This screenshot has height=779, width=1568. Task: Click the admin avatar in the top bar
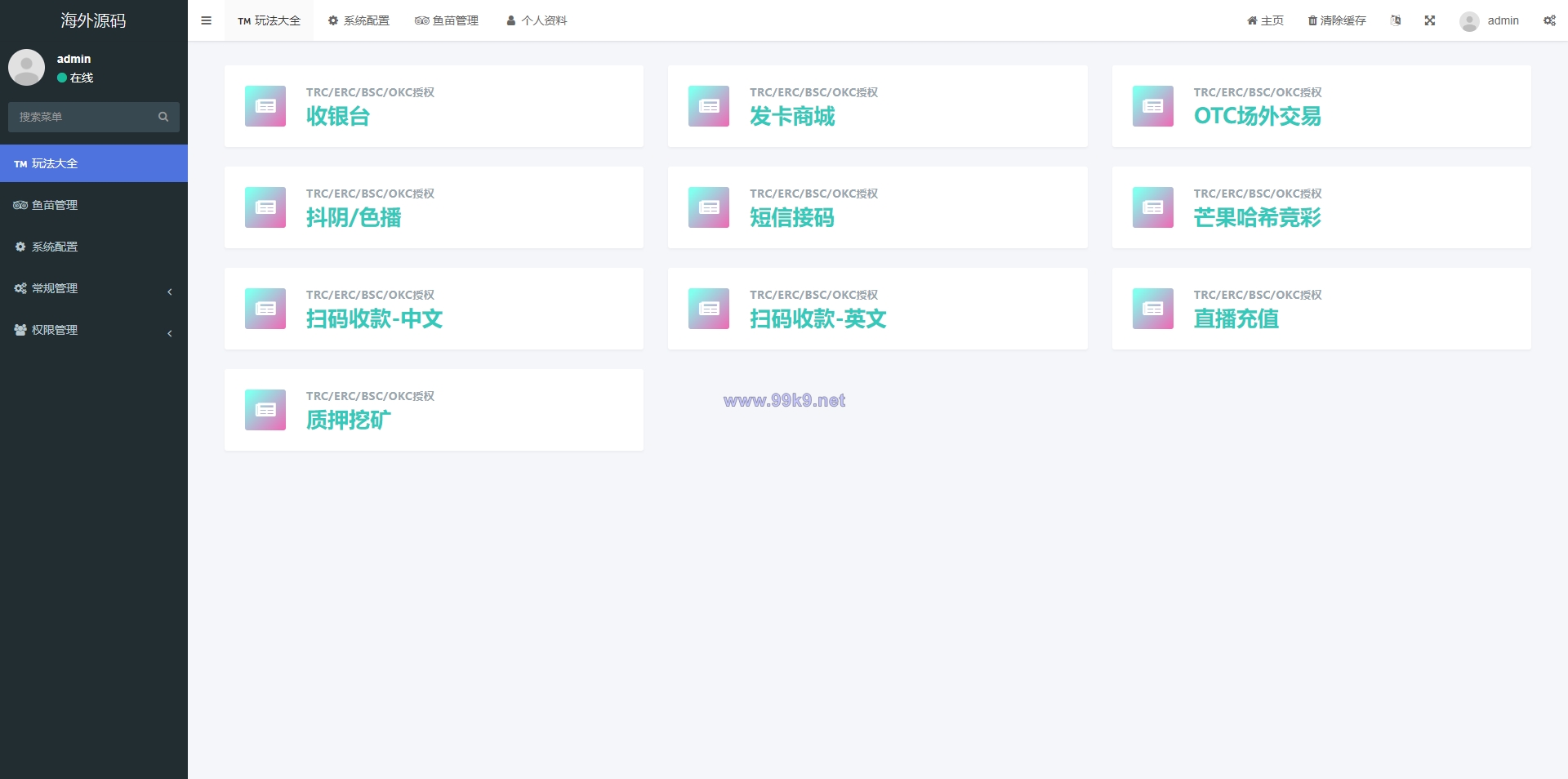tap(1469, 21)
